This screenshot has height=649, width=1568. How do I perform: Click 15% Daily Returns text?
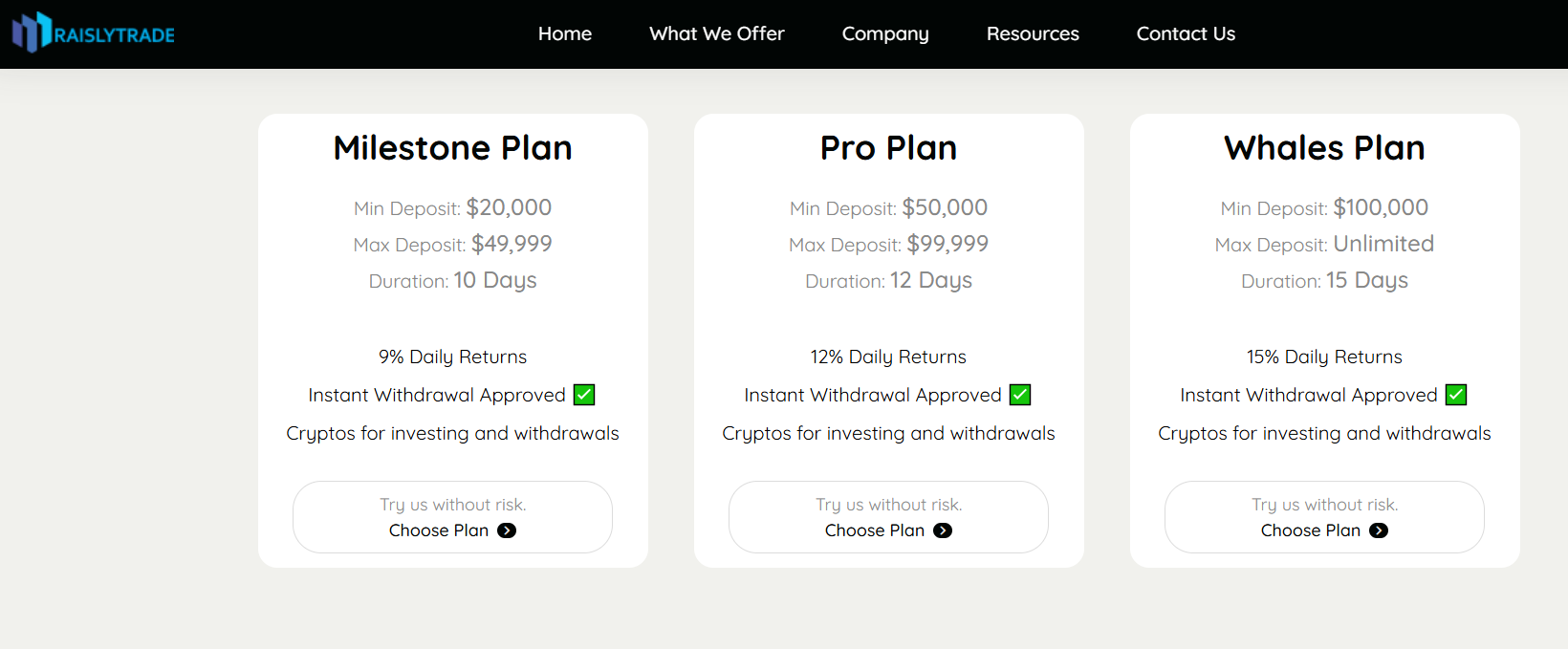point(1324,357)
